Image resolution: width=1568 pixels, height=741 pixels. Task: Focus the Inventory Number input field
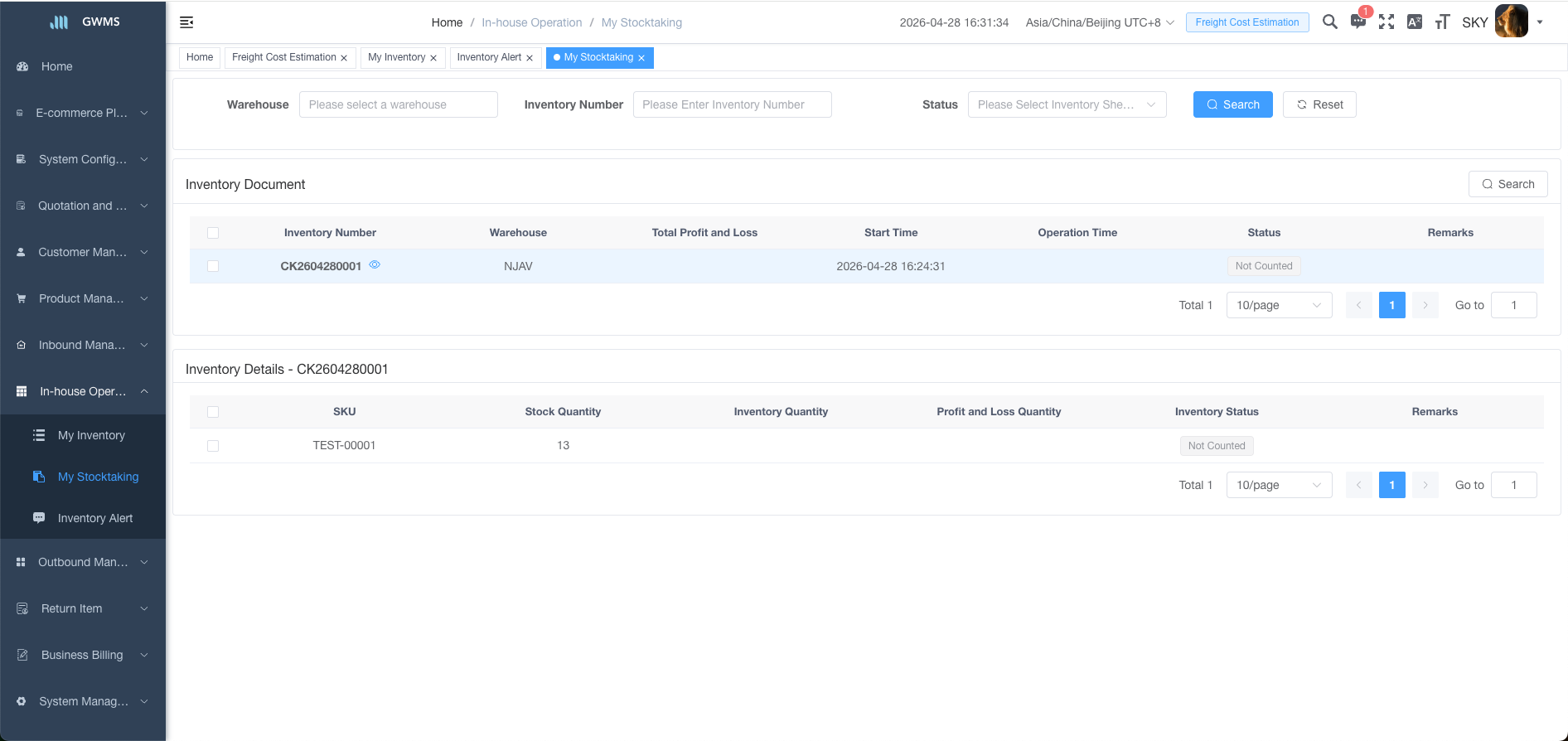pyautogui.click(x=732, y=104)
